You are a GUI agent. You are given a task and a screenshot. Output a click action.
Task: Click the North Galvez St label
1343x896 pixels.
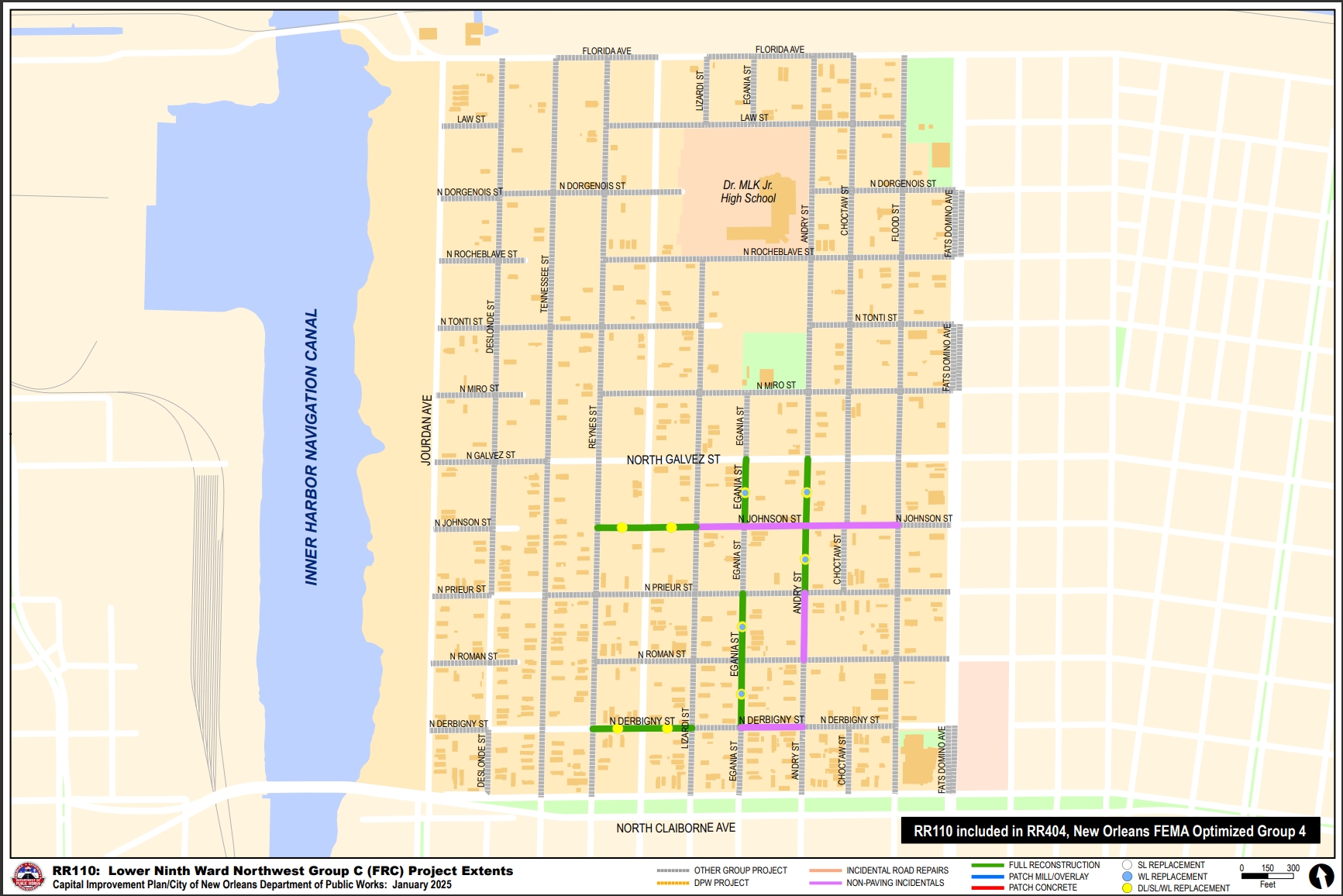pos(673,460)
